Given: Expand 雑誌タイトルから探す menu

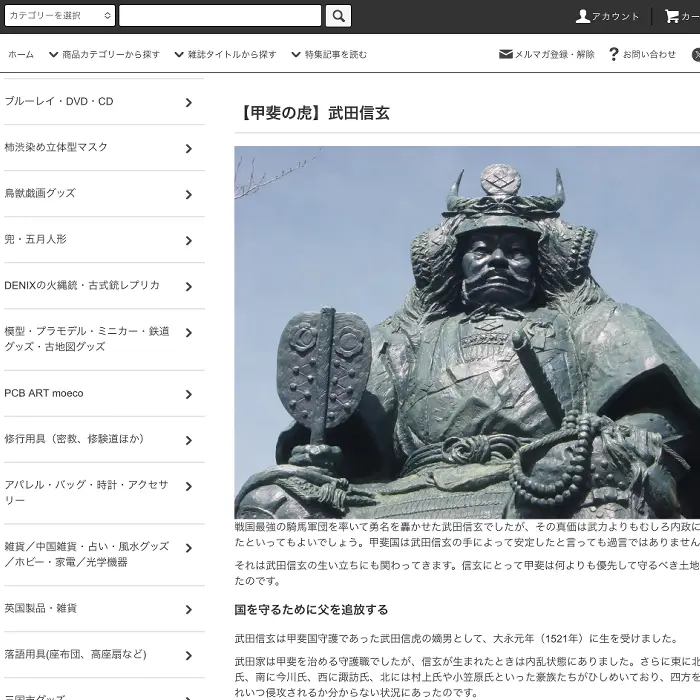Looking at the screenshot, I should [x=225, y=54].
